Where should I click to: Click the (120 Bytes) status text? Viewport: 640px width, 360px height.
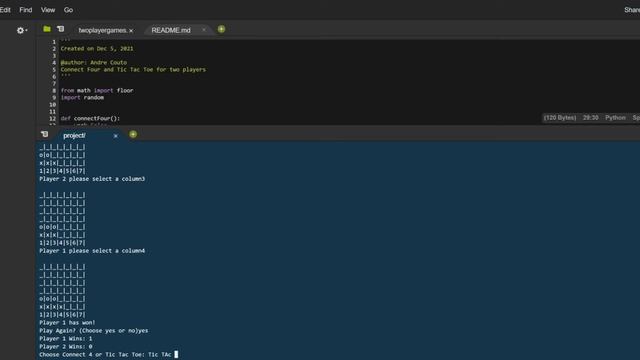tap(560, 118)
